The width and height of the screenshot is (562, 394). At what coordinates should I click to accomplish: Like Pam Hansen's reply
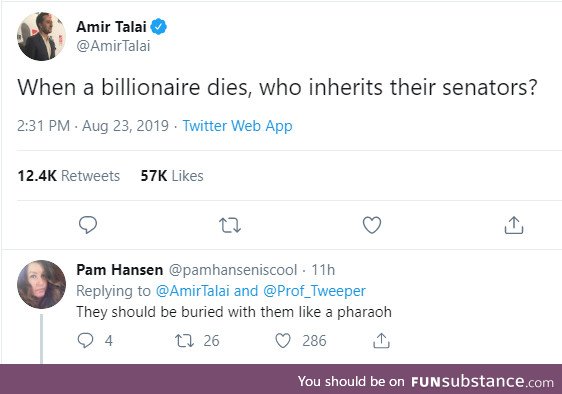[x=283, y=340]
